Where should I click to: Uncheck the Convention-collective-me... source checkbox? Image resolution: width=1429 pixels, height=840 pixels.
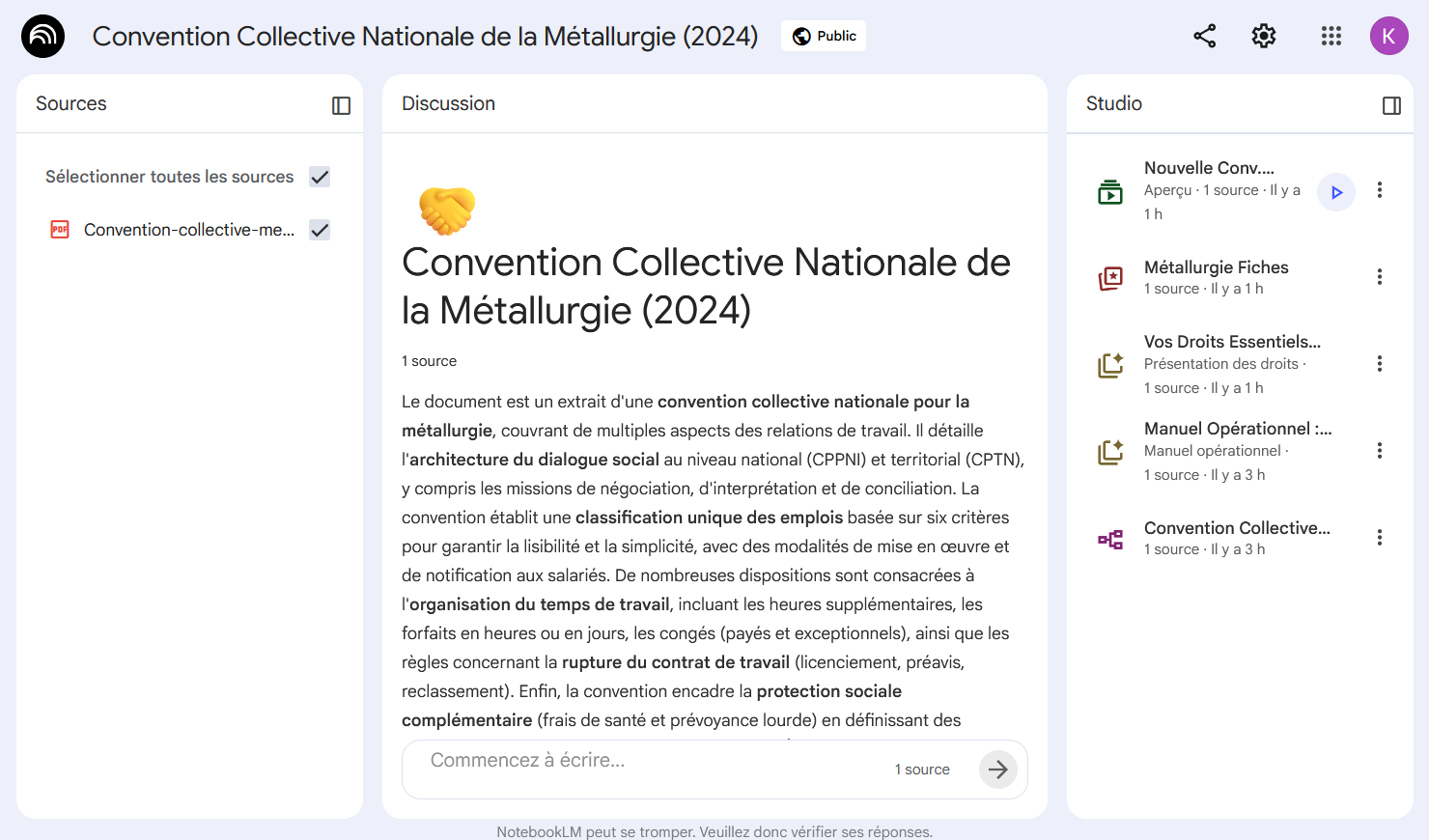click(320, 230)
